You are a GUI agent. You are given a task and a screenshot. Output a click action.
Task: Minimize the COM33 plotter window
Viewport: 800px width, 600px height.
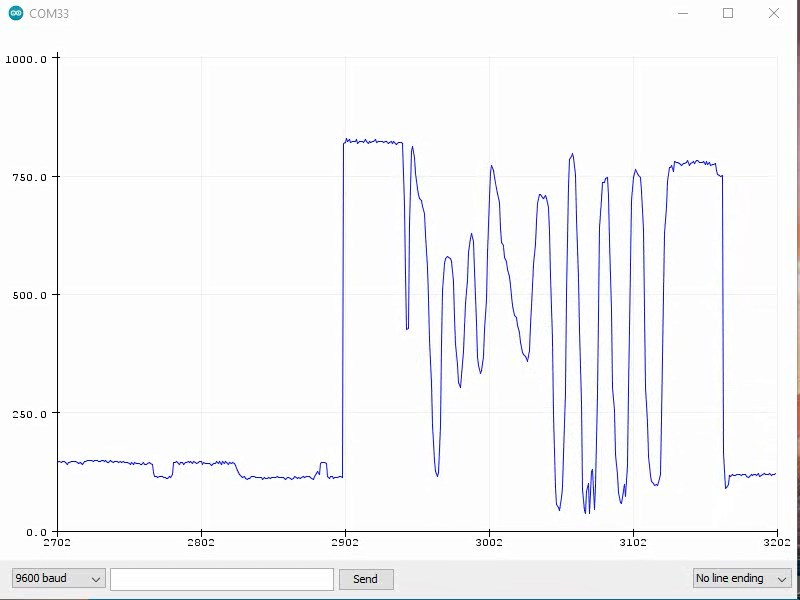683,14
